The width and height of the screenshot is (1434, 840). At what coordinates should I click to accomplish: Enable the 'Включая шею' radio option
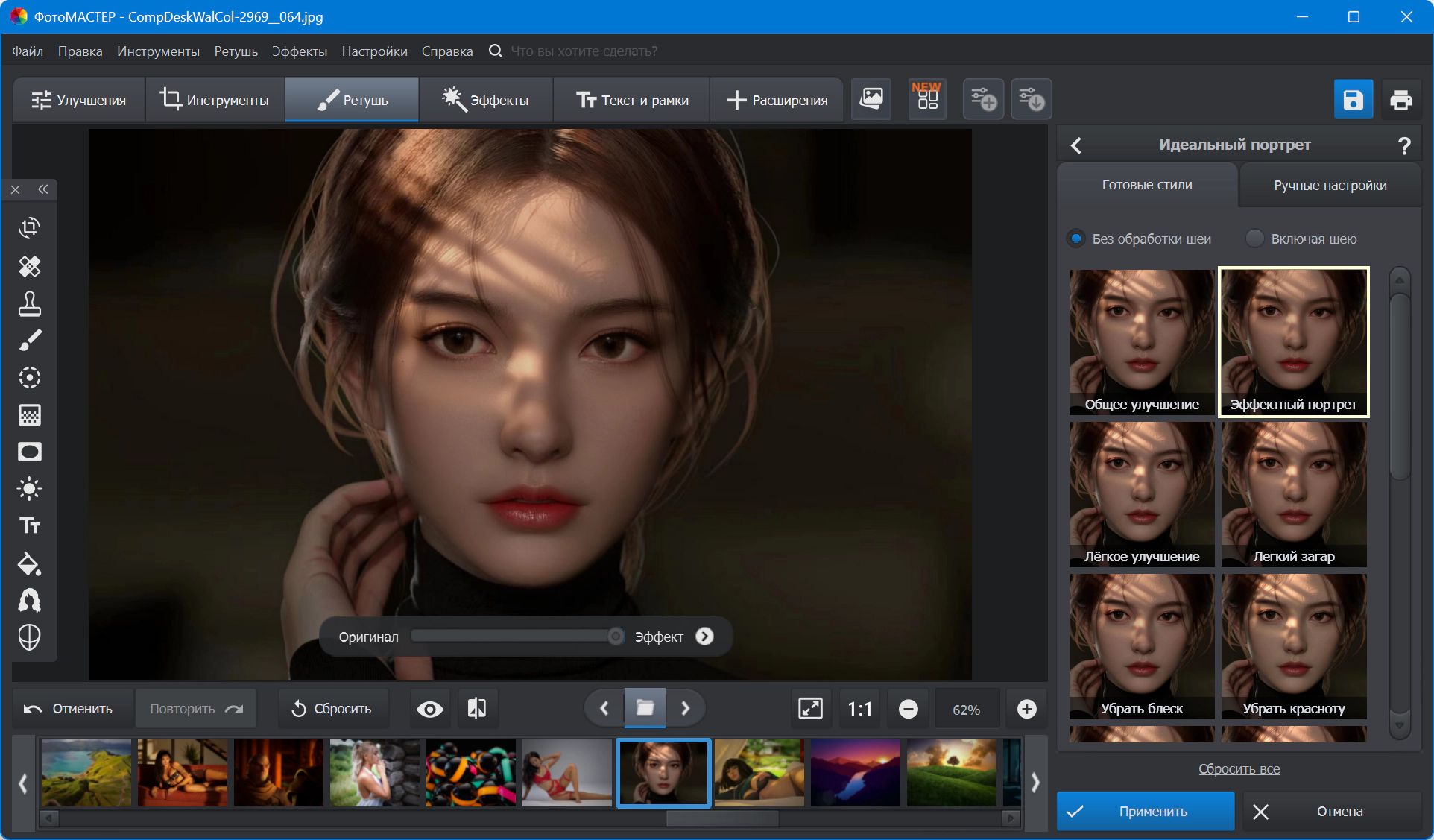1254,239
